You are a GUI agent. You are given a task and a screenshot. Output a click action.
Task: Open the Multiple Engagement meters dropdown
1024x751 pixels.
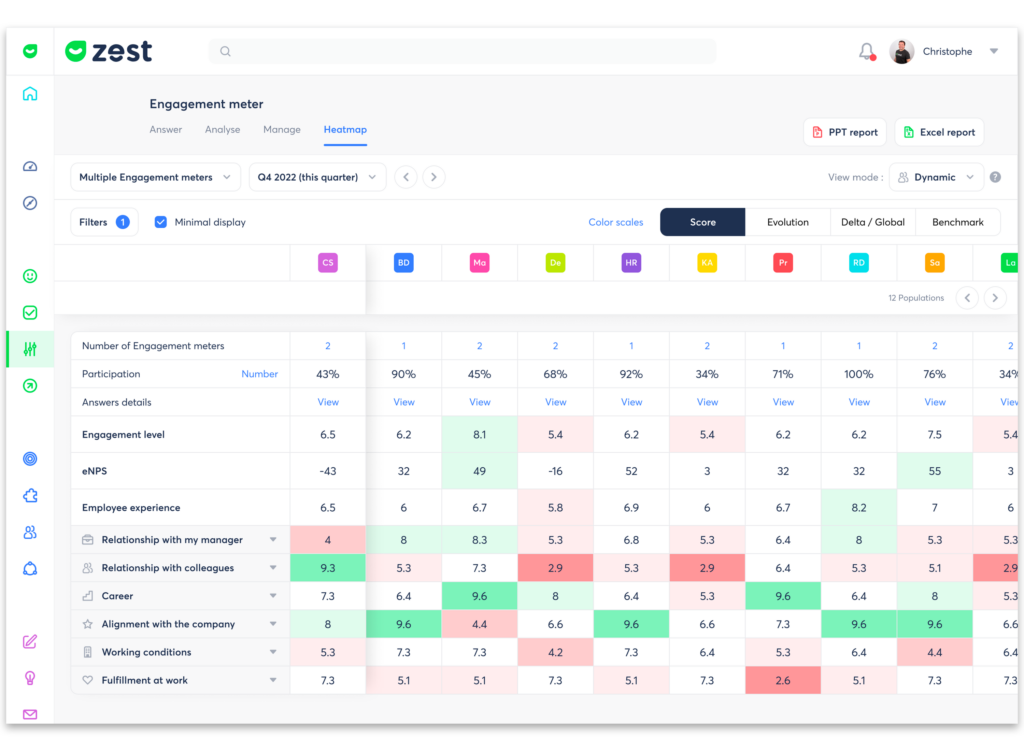pyautogui.click(x=155, y=177)
